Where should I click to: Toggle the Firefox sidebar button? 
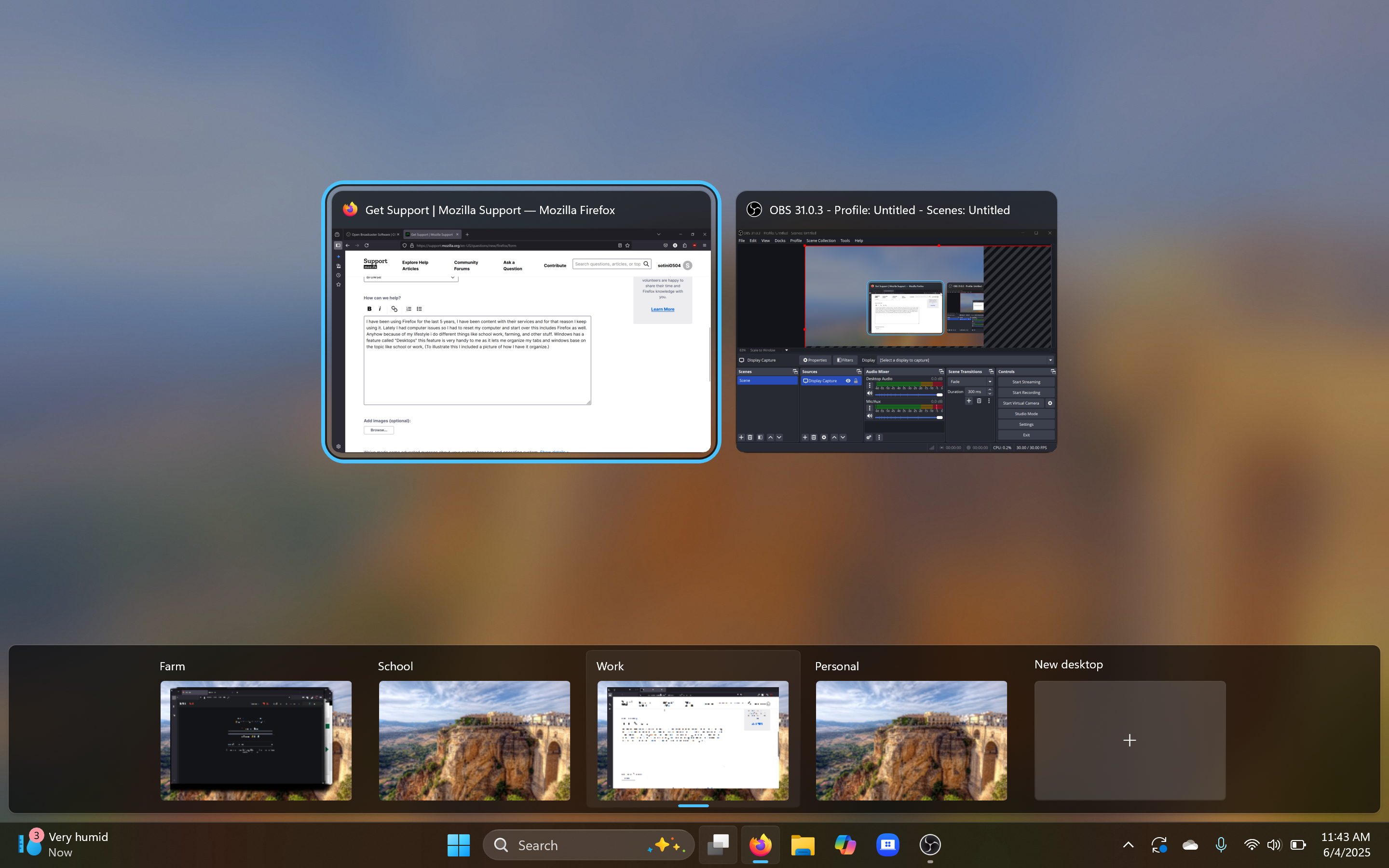(338, 245)
